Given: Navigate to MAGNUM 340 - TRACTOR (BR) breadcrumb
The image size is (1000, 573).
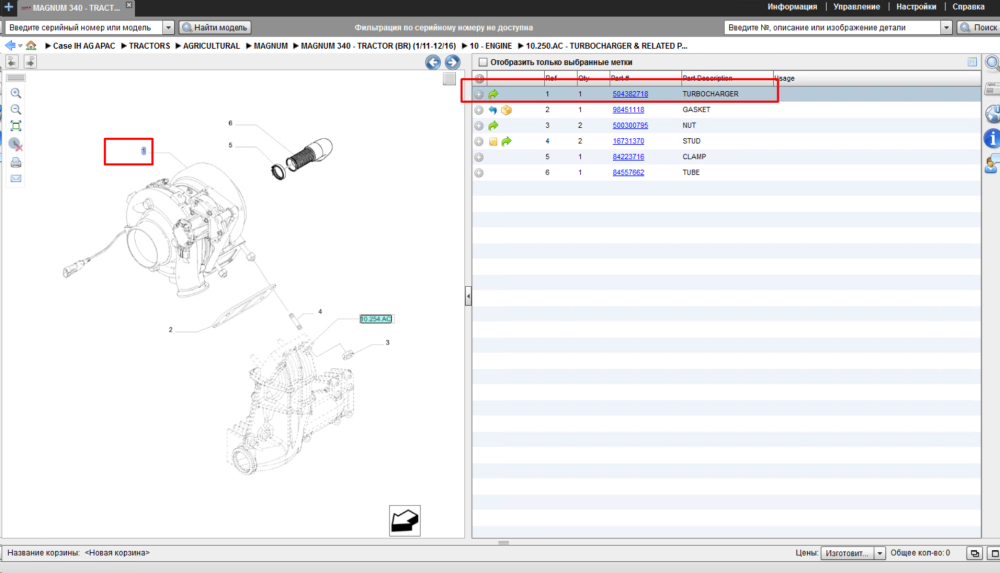Looking at the screenshot, I should (378, 46).
